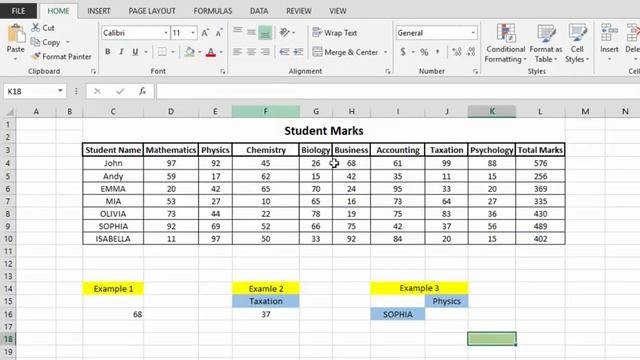Activate the Format Painter brush
Image resolution: width=640 pixels, height=360 pixels.
pyautogui.click(x=36, y=56)
